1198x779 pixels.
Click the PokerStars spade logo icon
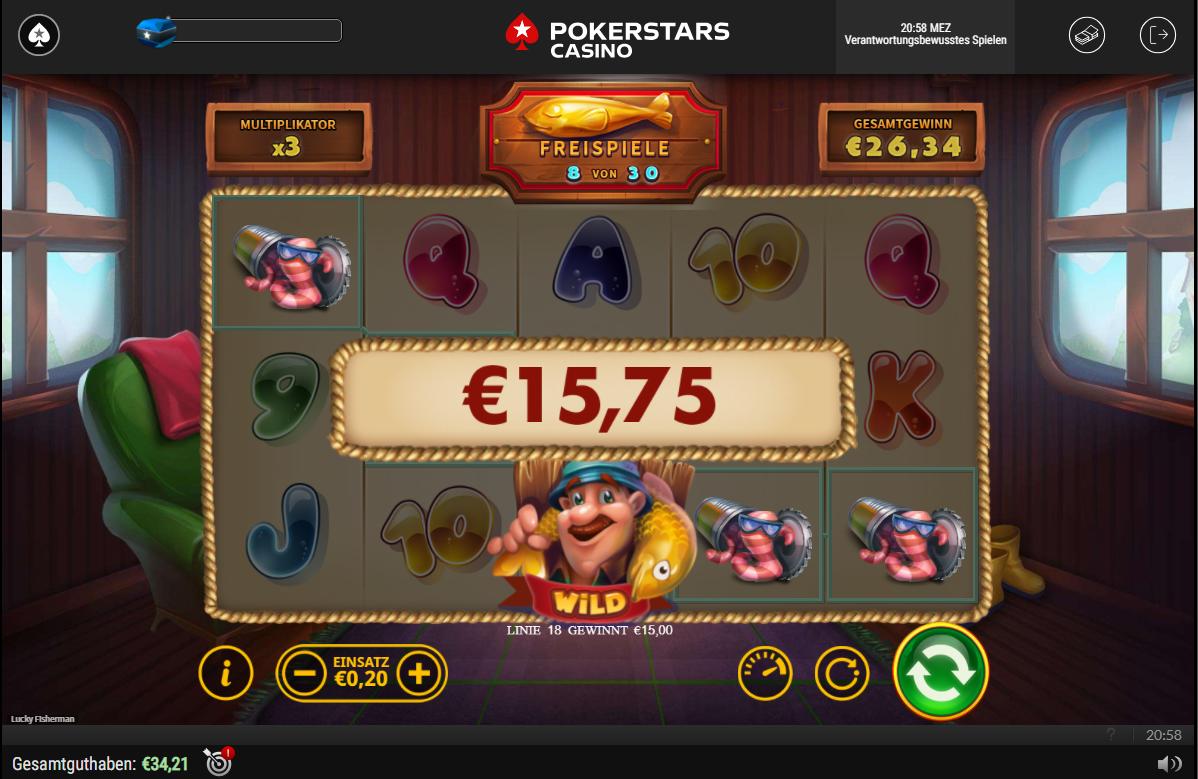point(39,35)
